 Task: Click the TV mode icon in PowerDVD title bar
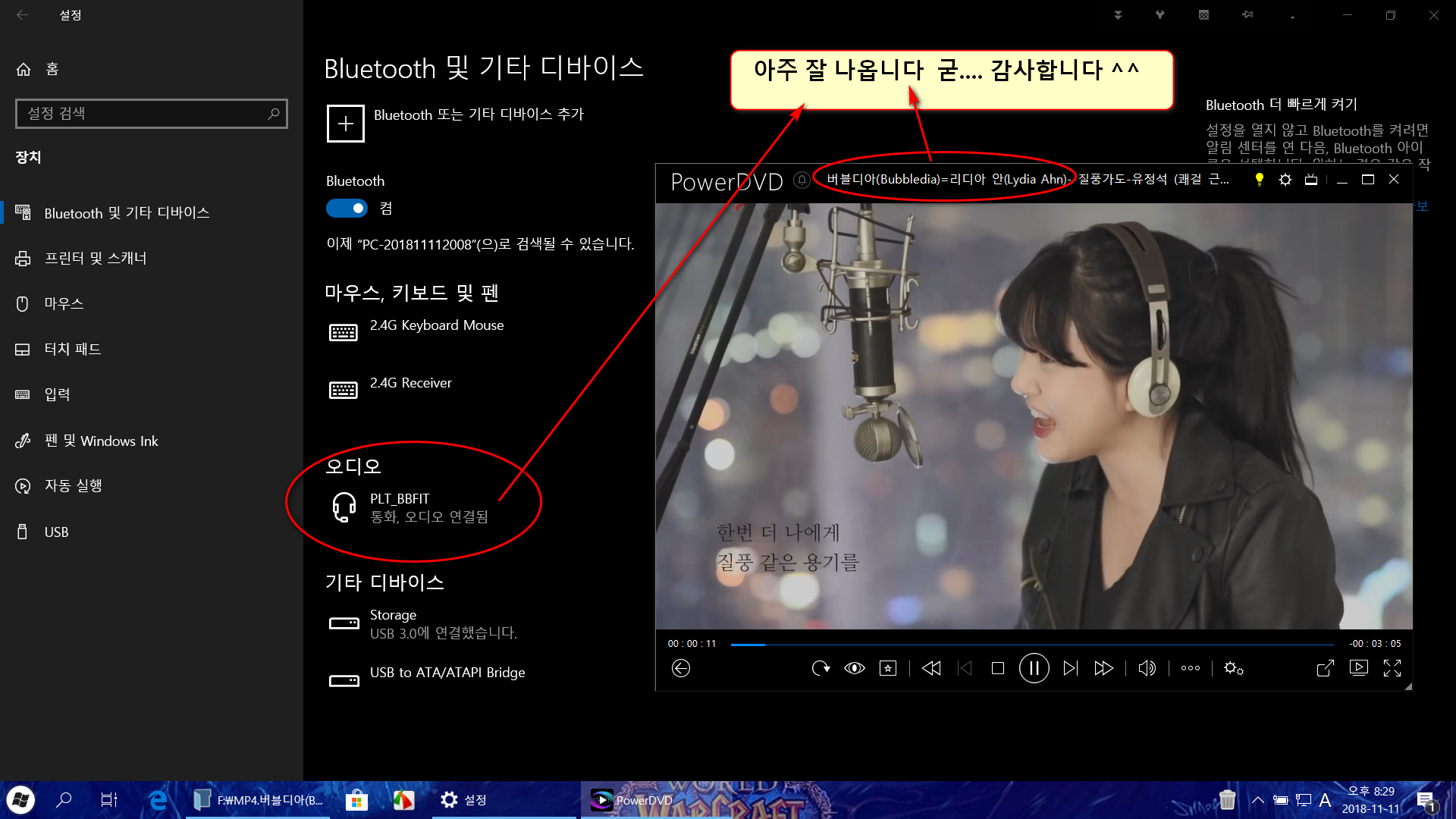click(1311, 180)
